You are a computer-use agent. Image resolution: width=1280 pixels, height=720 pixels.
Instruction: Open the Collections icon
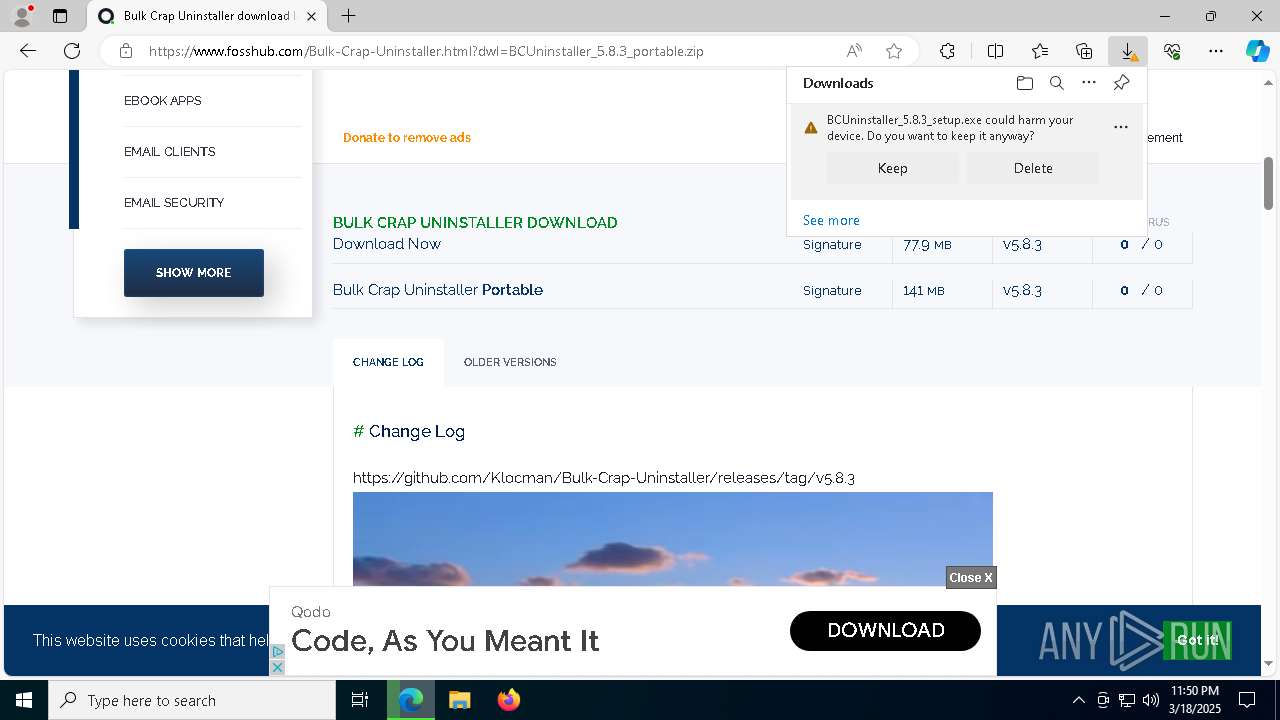click(x=1084, y=51)
